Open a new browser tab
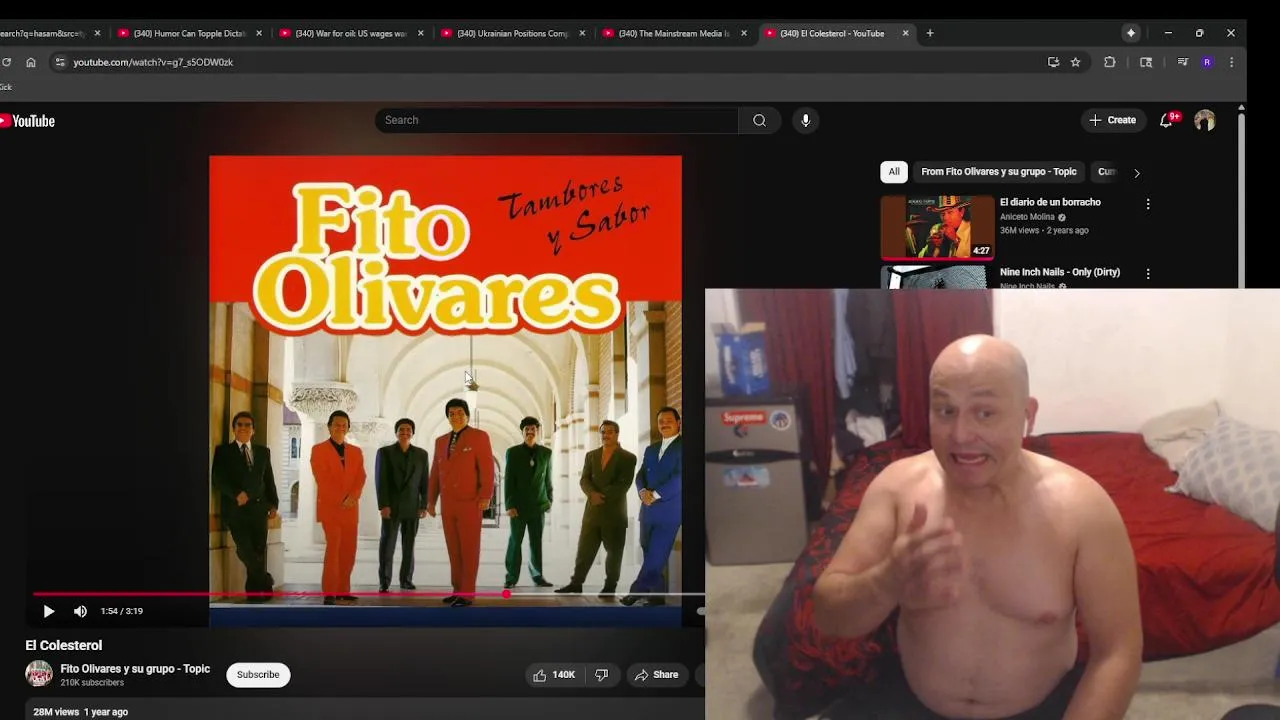The image size is (1280, 720). pos(930,33)
